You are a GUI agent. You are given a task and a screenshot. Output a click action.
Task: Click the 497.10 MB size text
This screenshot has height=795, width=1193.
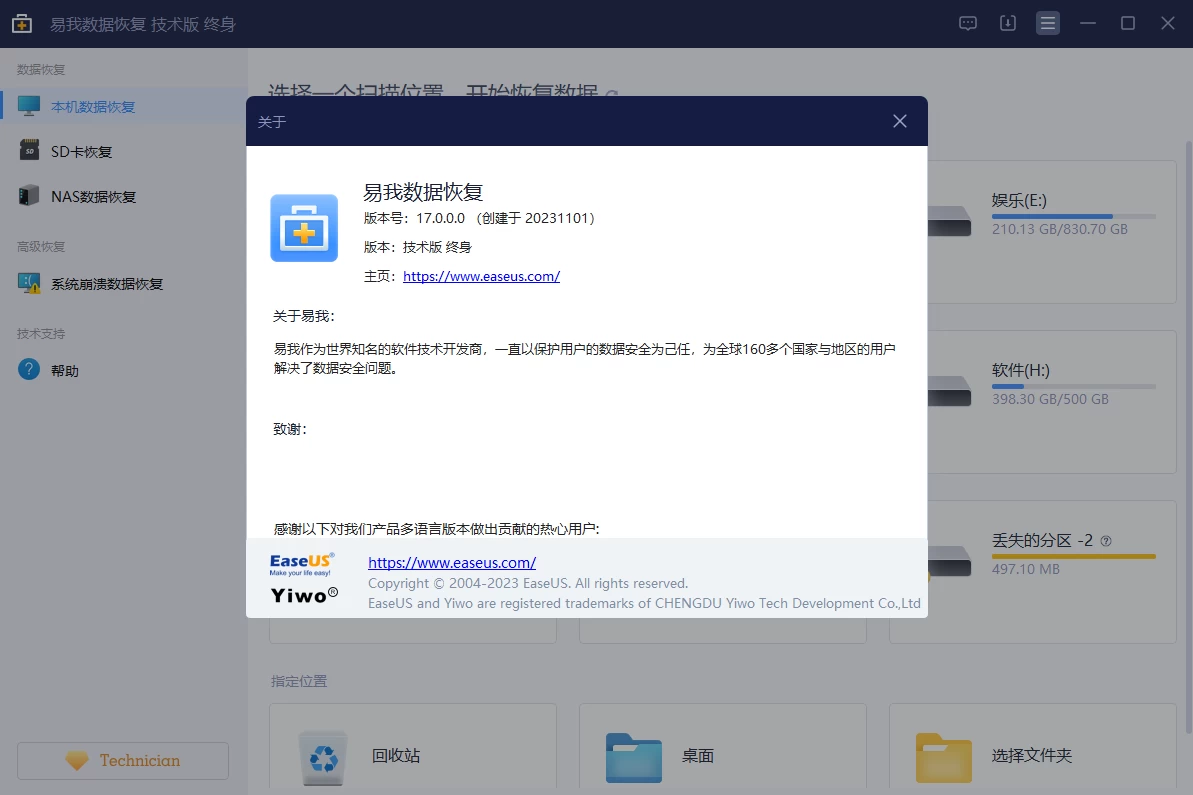[1026, 569]
